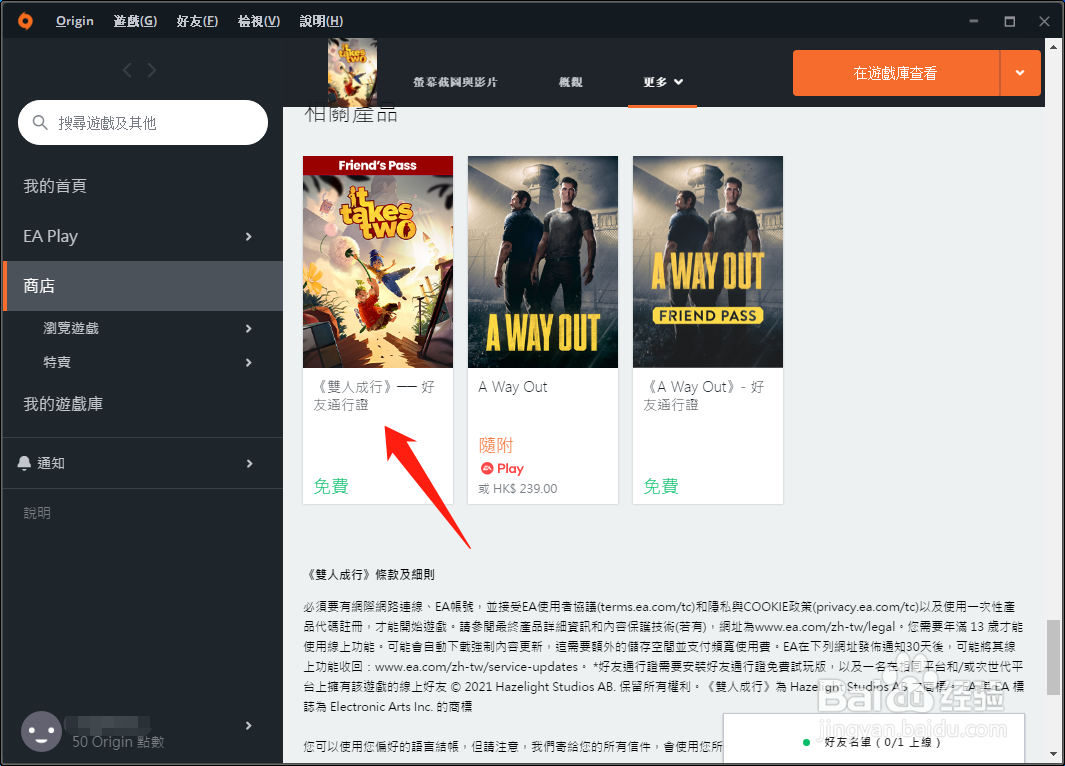1065x766 pixels.
Task: Click the It Takes Two header thumbnail
Action: 352,72
